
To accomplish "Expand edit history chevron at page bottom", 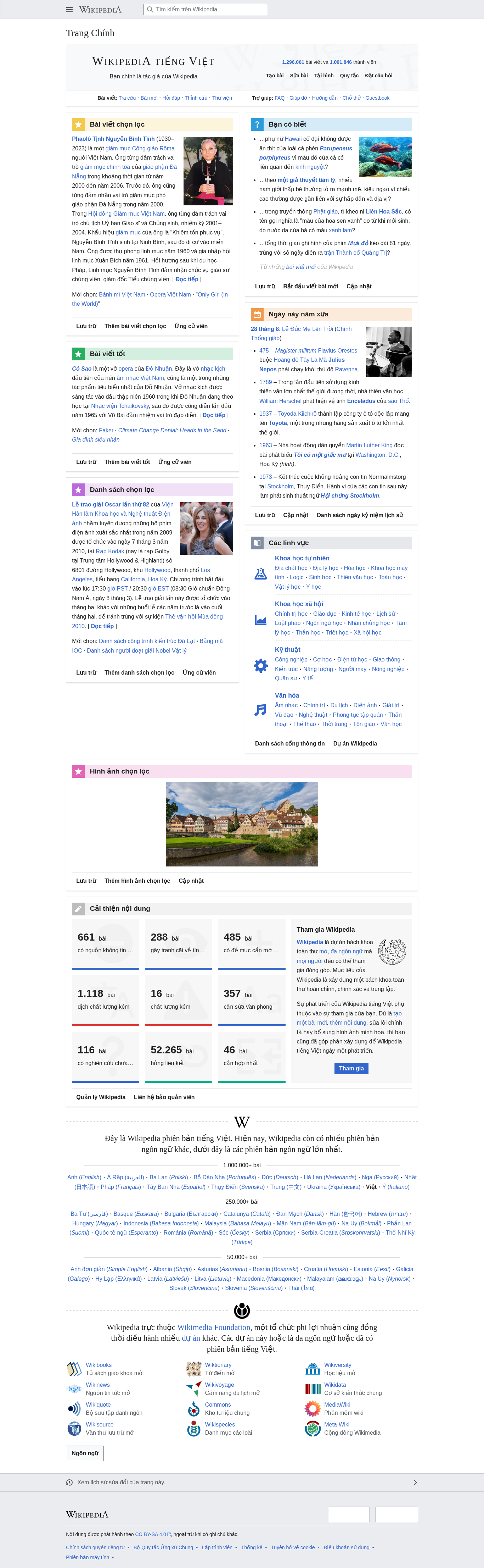I will coord(415,1482).
